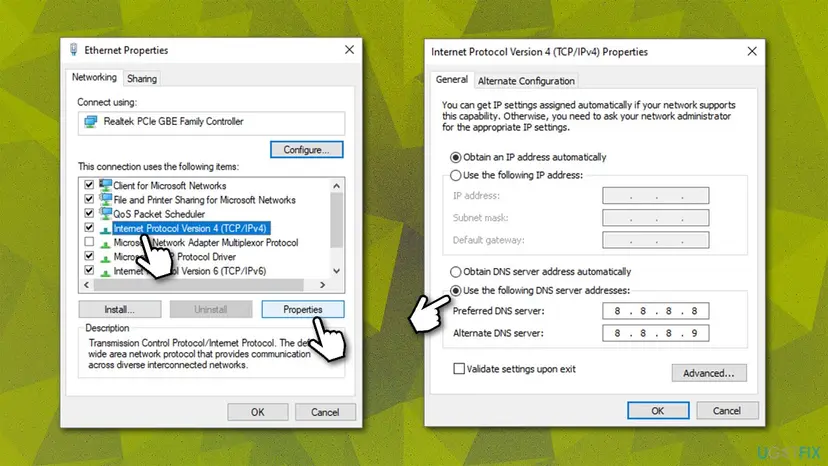828x466 pixels.
Task: Select Network Adapter Multiplexor Protocol row
Action: pyautogui.click(x=206, y=243)
